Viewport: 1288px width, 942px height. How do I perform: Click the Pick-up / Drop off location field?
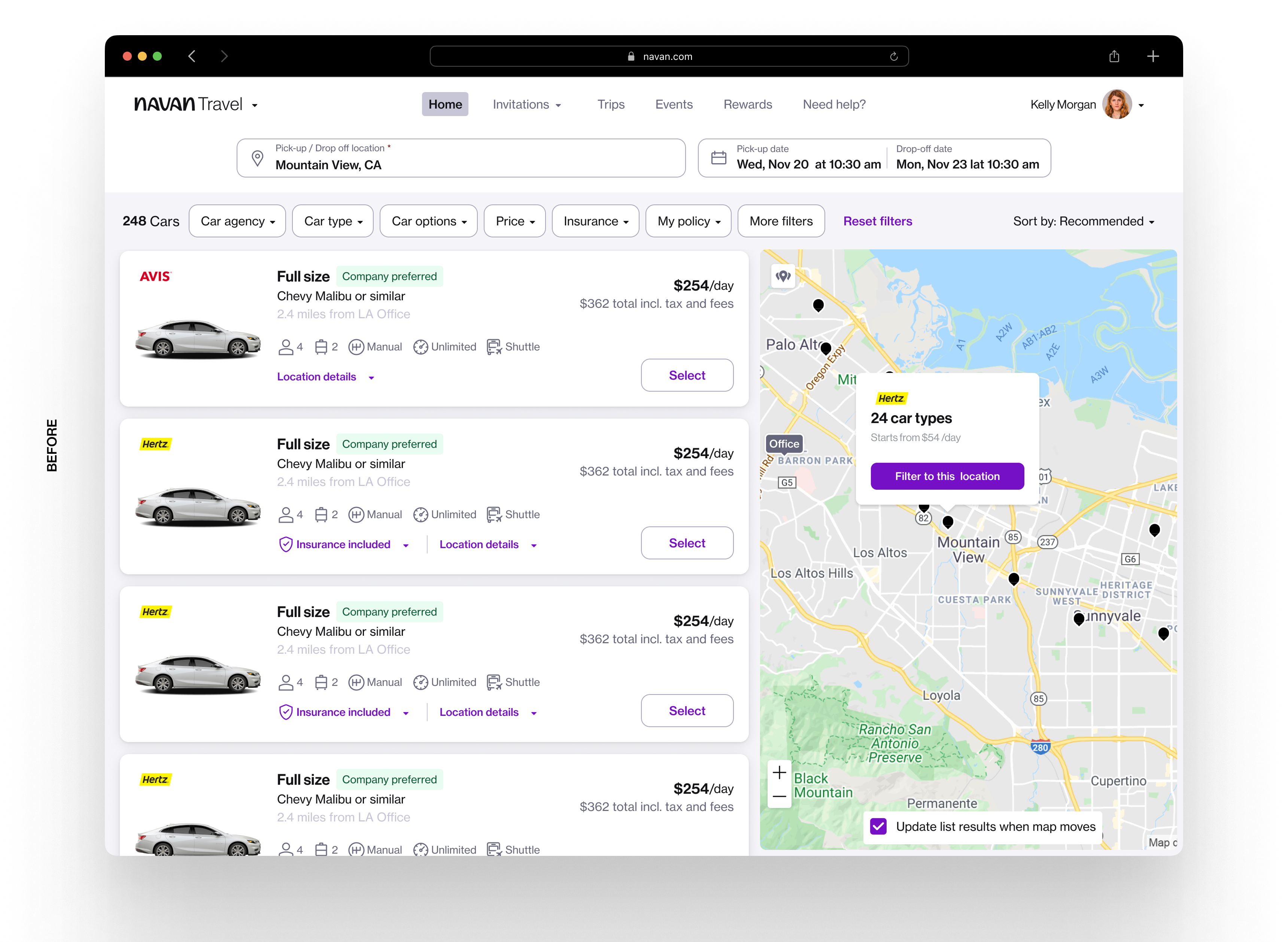(x=461, y=158)
